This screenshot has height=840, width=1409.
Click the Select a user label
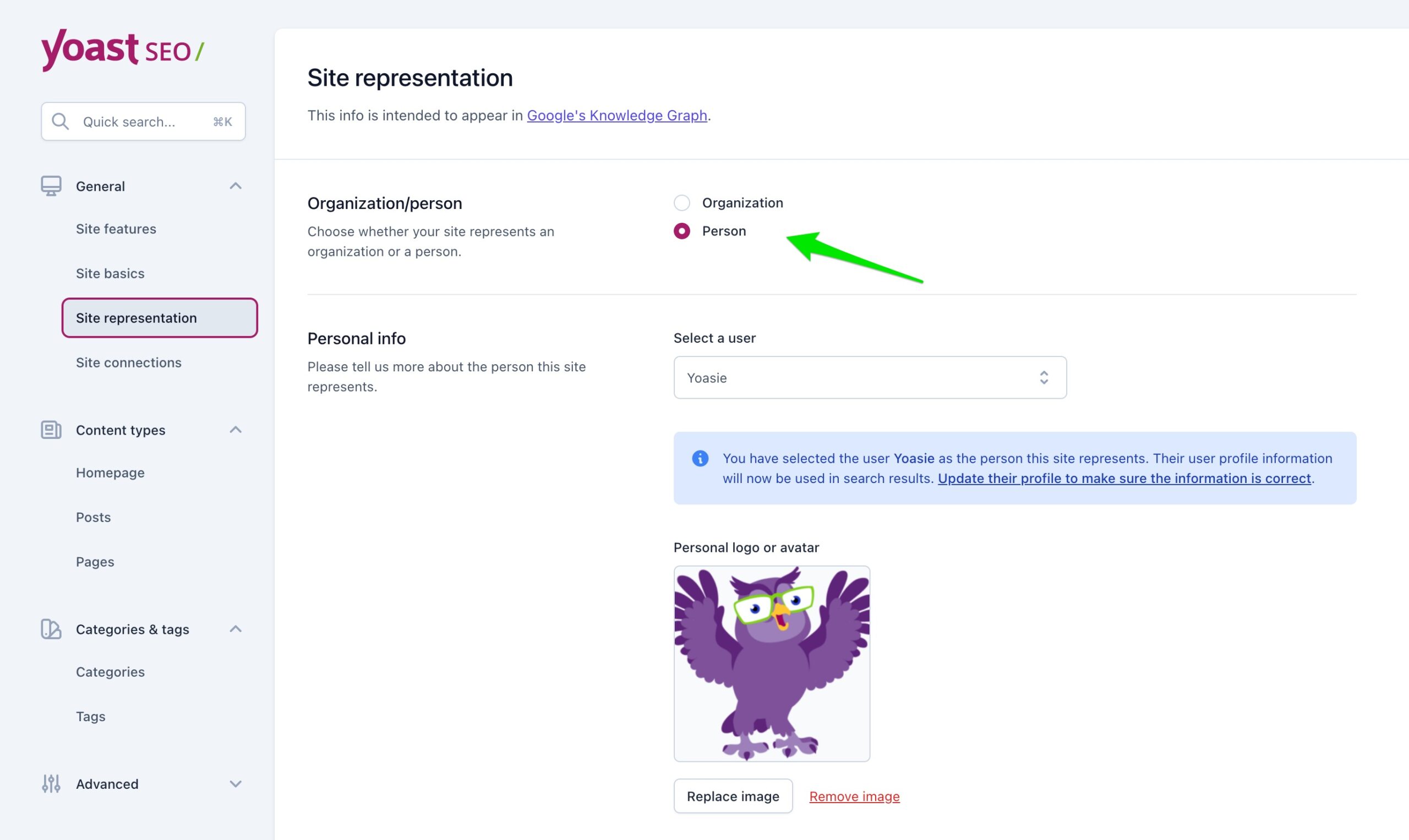[x=715, y=338]
